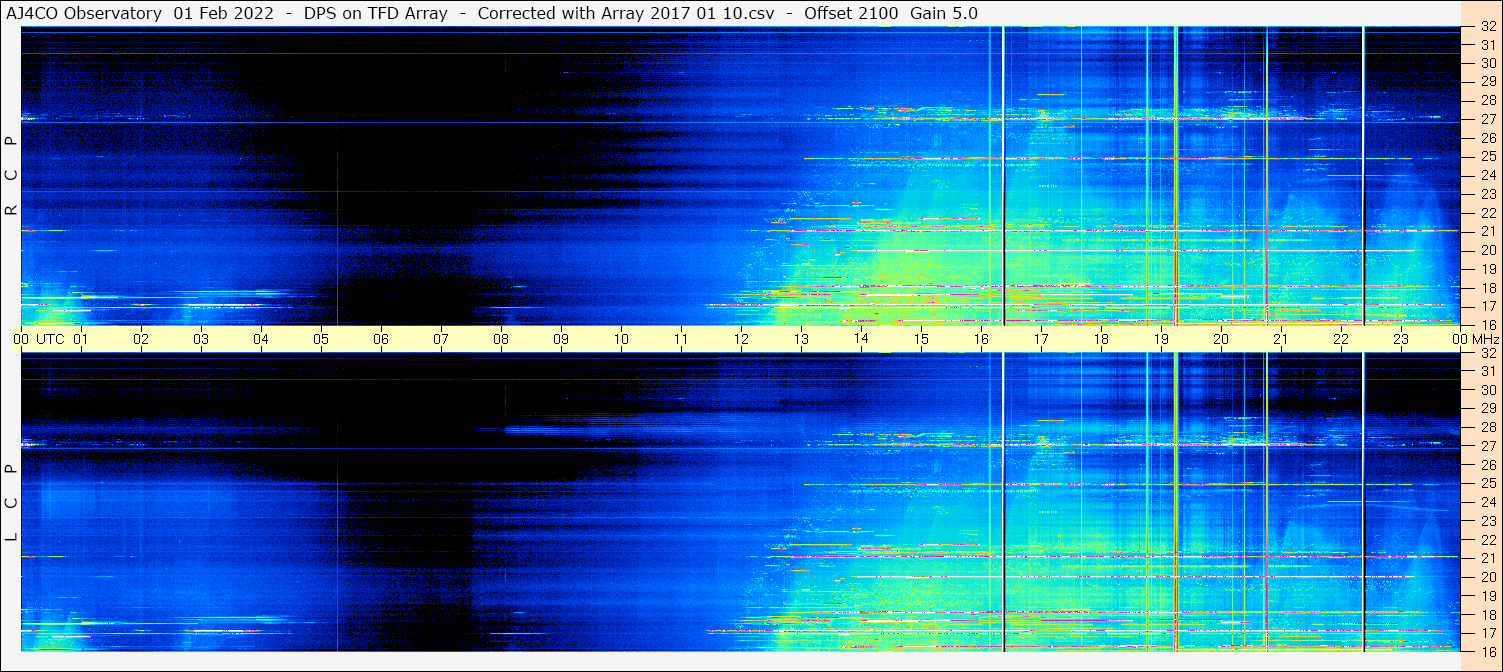This screenshot has width=1503, height=672.
Task: Click the 27 MHz label on LCP scale
Action: click(x=1487, y=446)
